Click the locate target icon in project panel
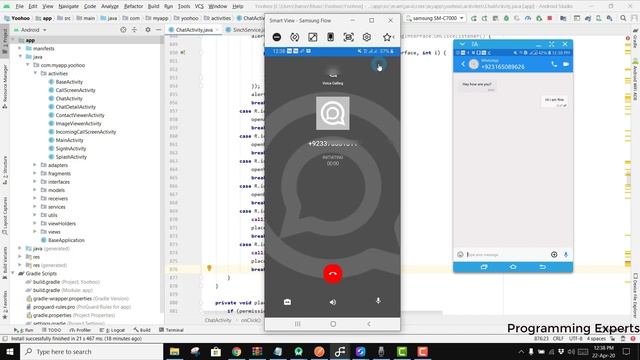Viewport: 640px width, 360px height. pyautogui.click(x=123, y=30)
